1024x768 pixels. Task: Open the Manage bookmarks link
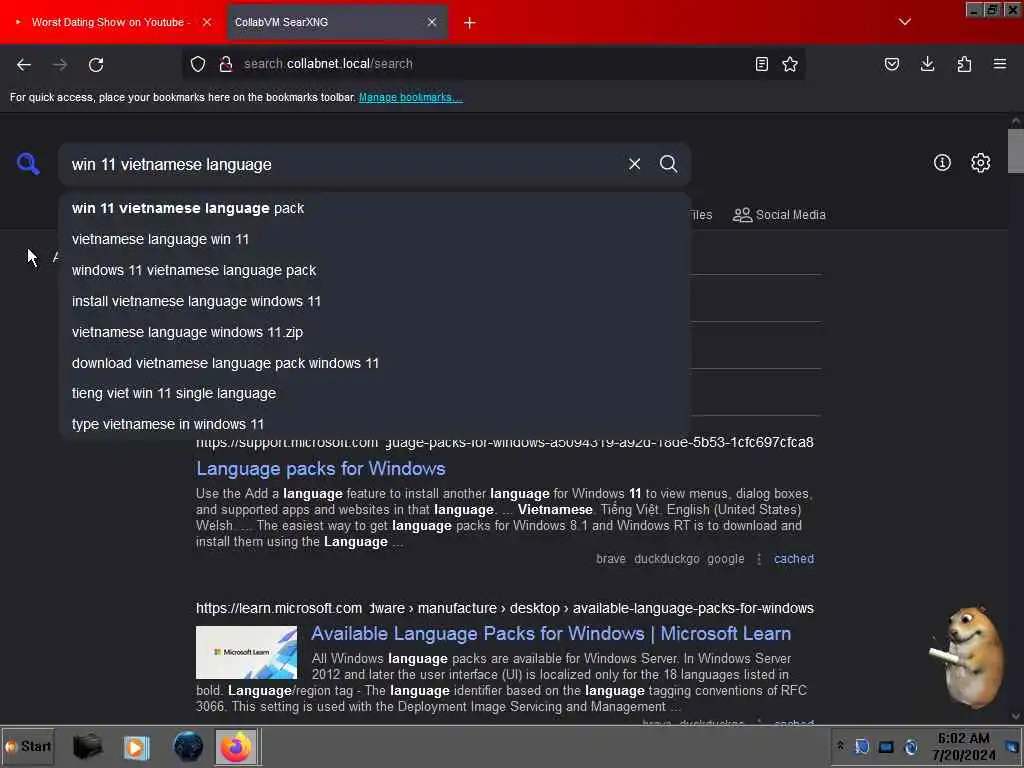point(411,97)
